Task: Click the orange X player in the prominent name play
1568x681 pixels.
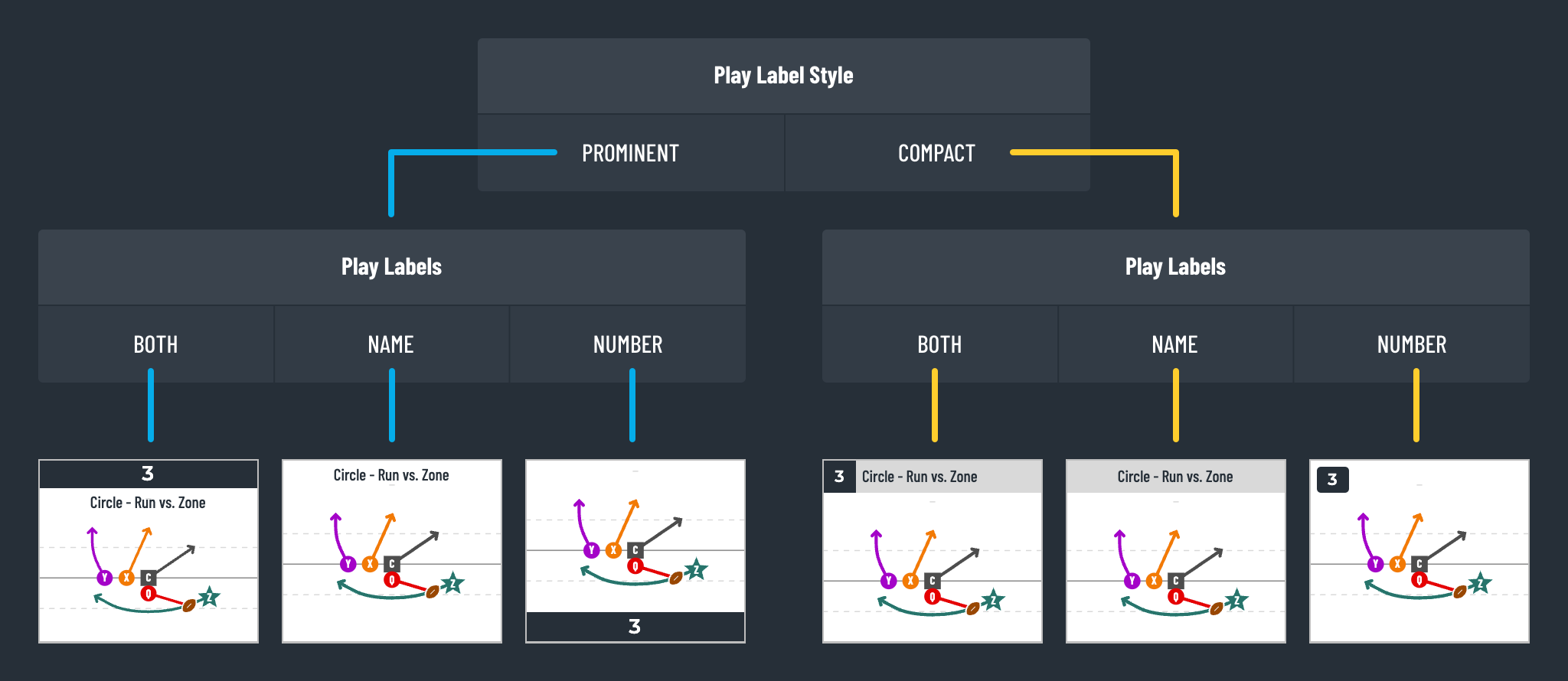Action: point(371,564)
